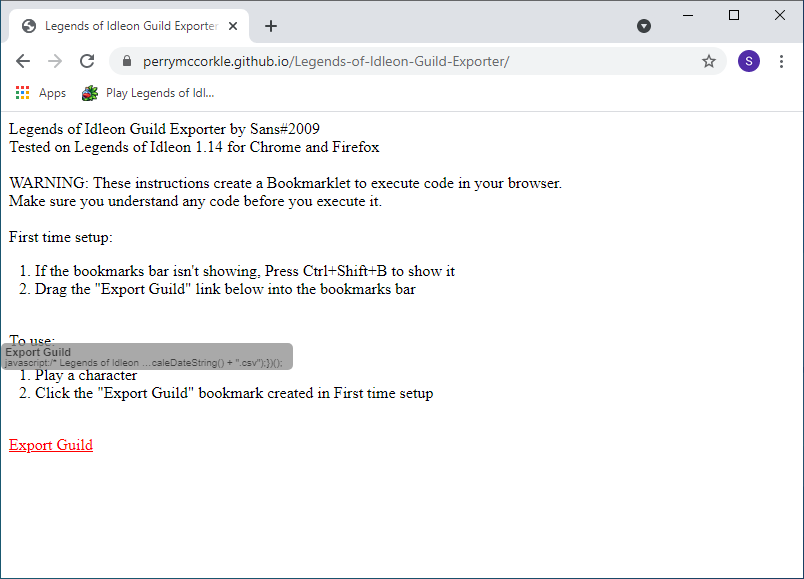Maximize the Chrome window

[x=734, y=15]
